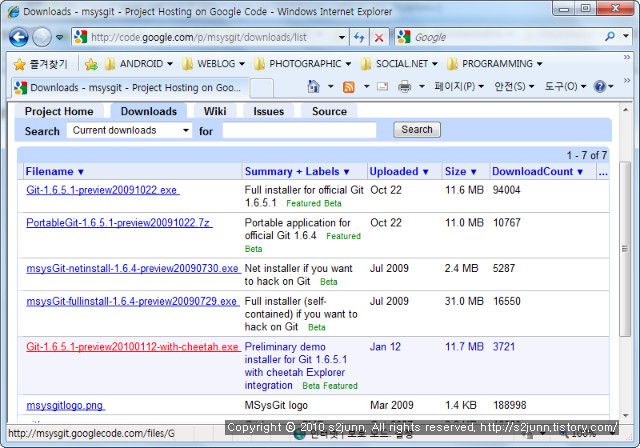Open the search provider dropdown arrow

point(626,37)
